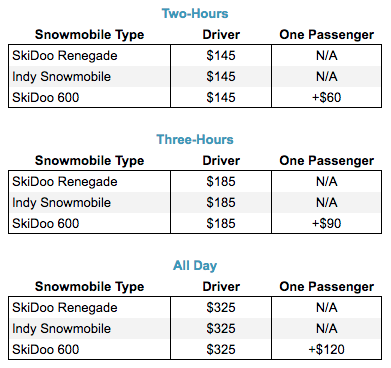Select Indy Snowmobile in Two-Hours table

pos(61,77)
